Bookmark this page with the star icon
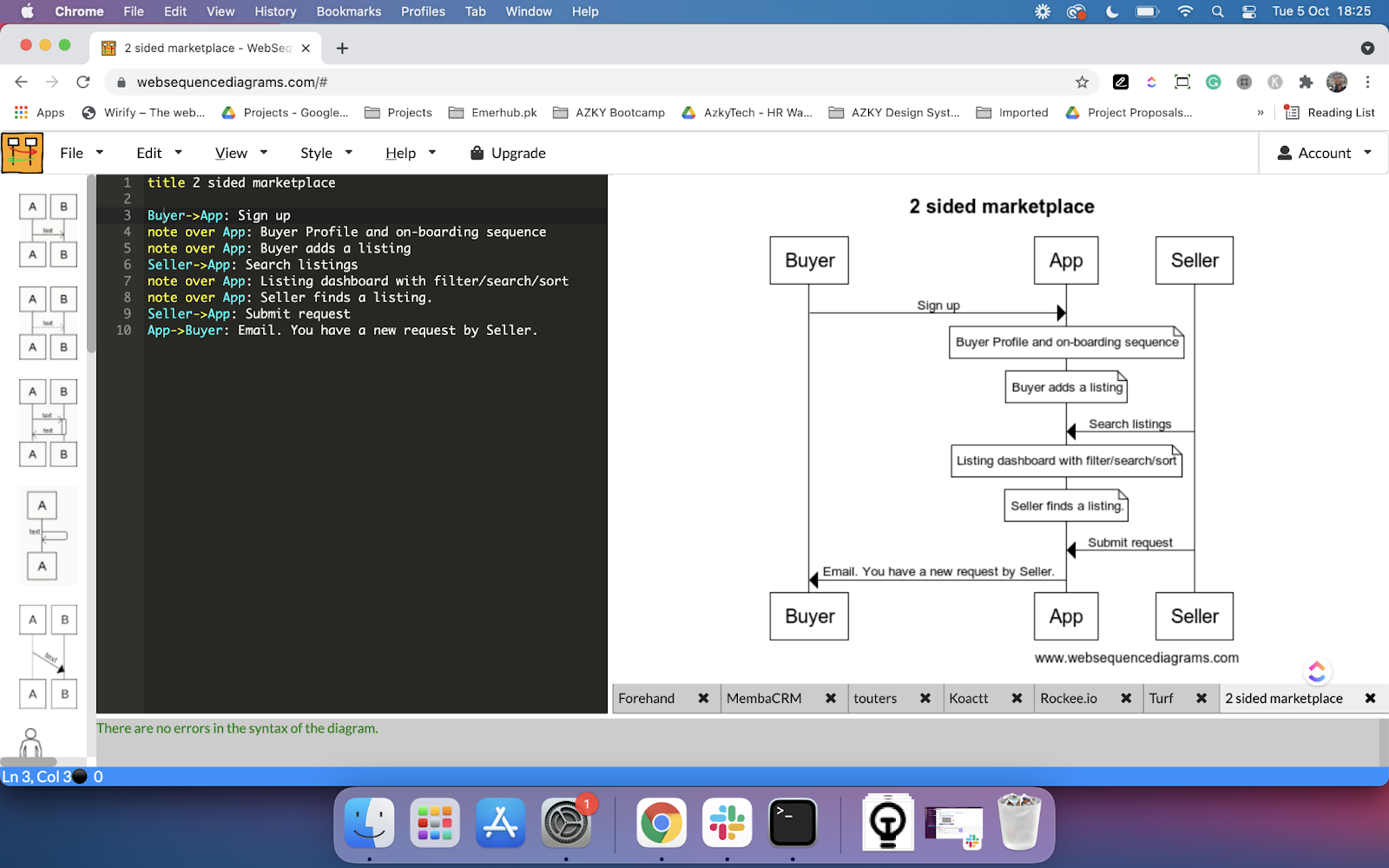 (x=1082, y=82)
